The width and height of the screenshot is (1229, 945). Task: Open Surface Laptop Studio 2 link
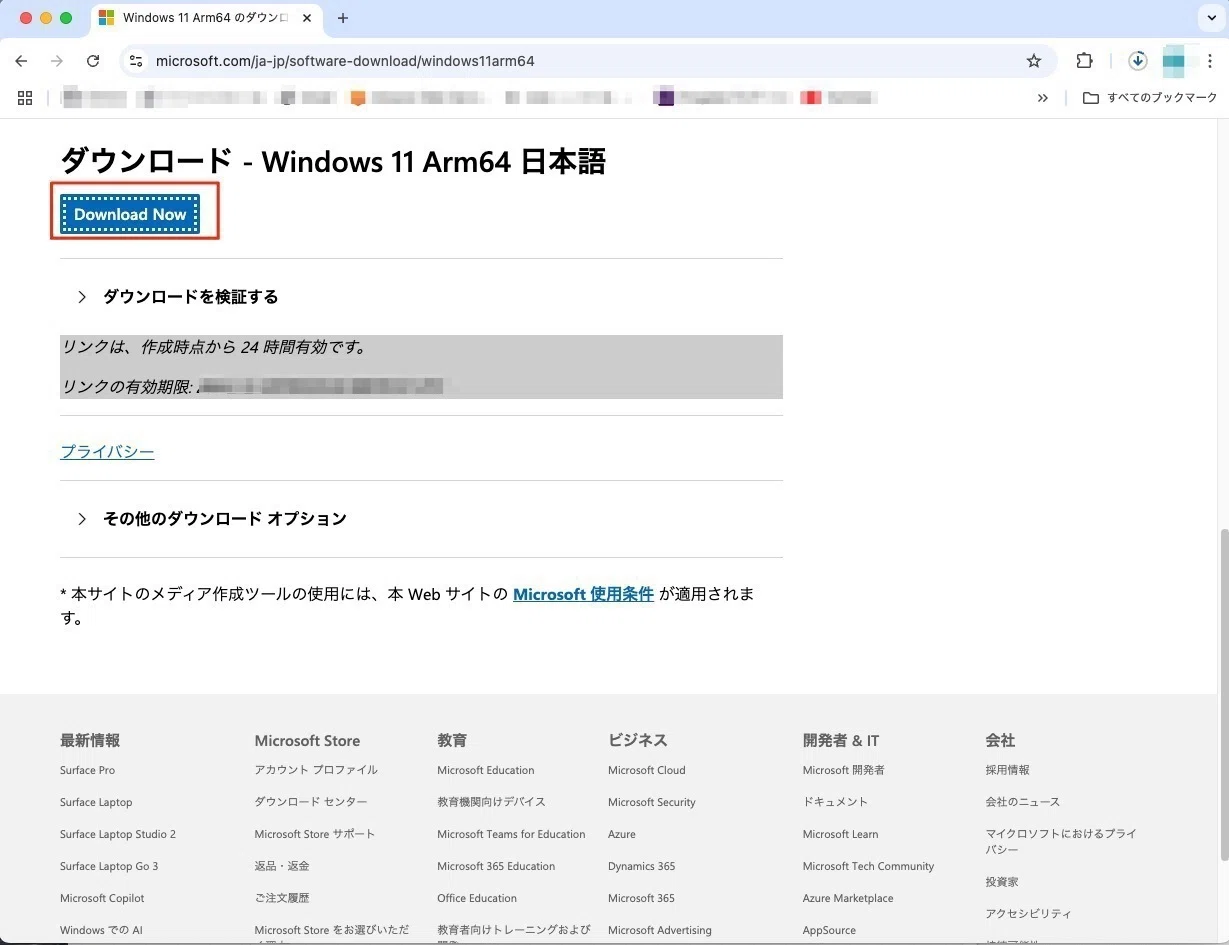pyautogui.click(x=118, y=834)
